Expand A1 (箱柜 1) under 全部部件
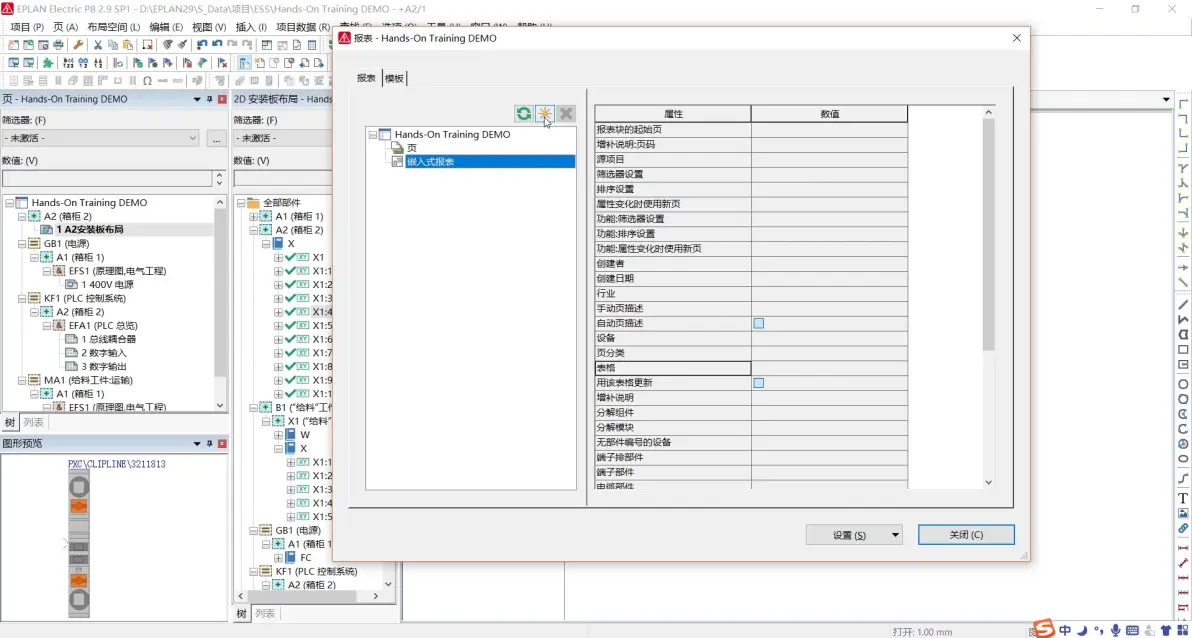 [254, 217]
